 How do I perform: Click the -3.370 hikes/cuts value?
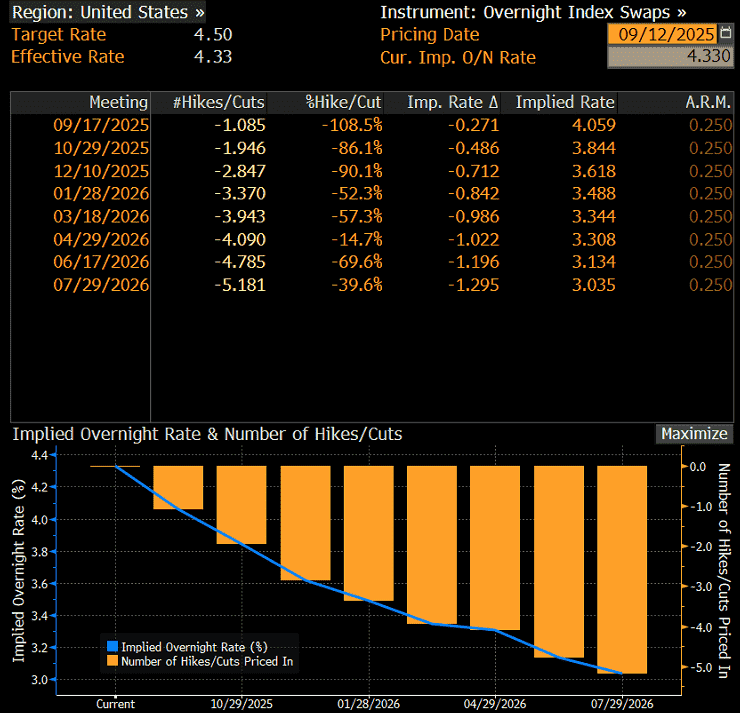tap(240, 193)
